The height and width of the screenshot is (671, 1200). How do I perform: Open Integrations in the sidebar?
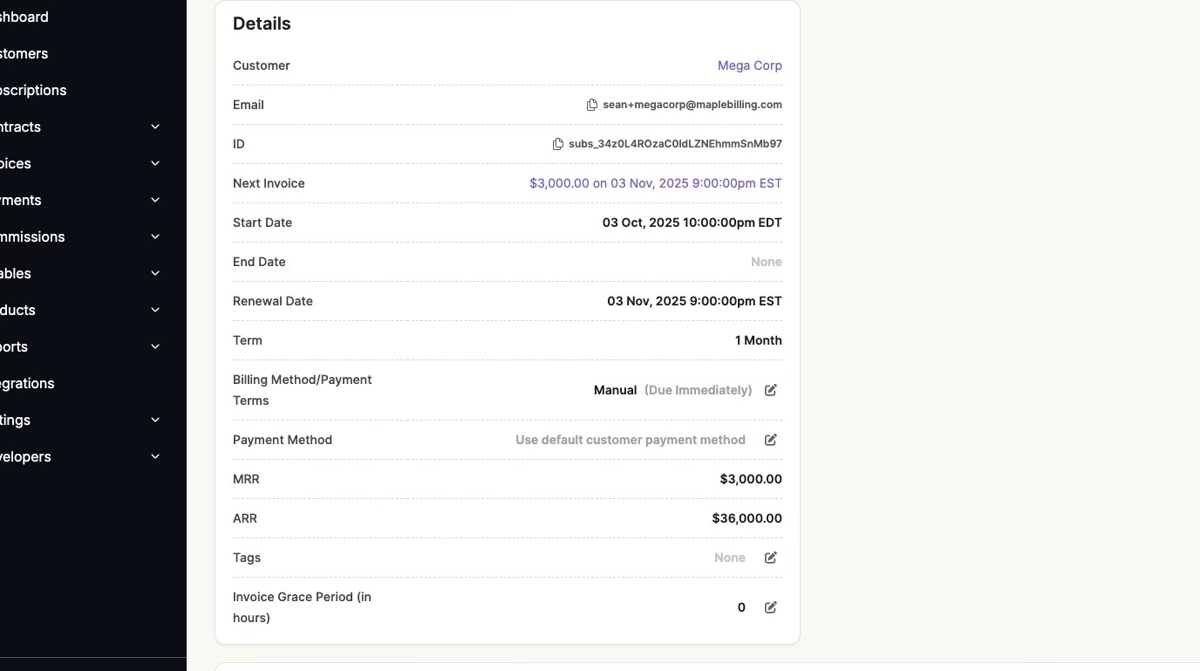(x=27, y=384)
